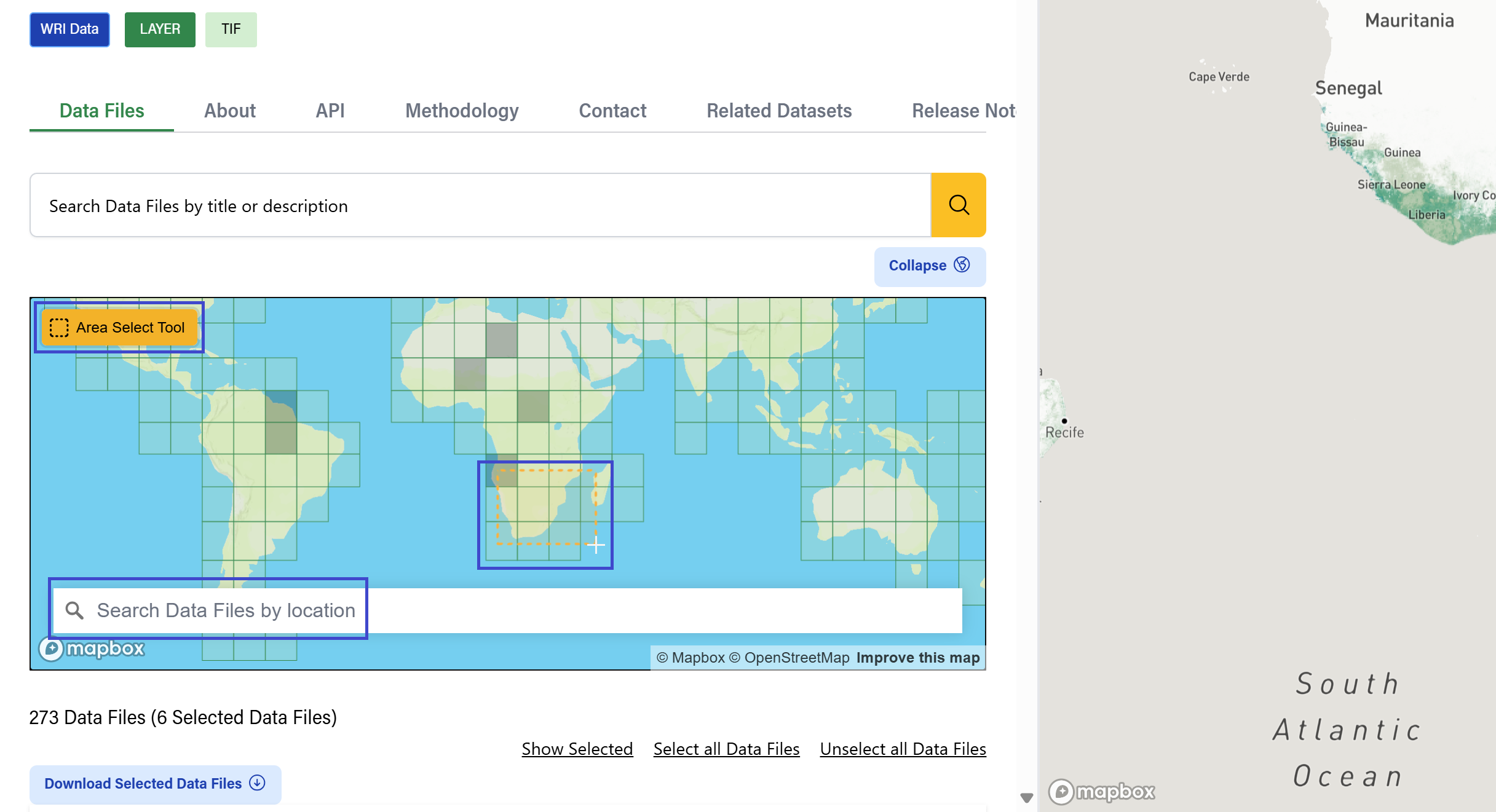
Task: Click the location search magnifier icon
Action: click(x=74, y=610)
